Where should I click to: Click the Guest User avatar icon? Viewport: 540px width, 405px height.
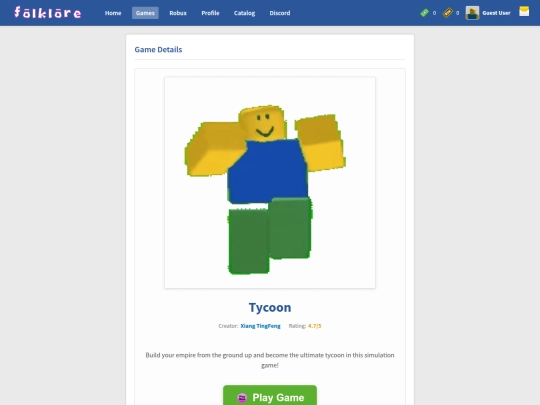[x=472, y=13]
